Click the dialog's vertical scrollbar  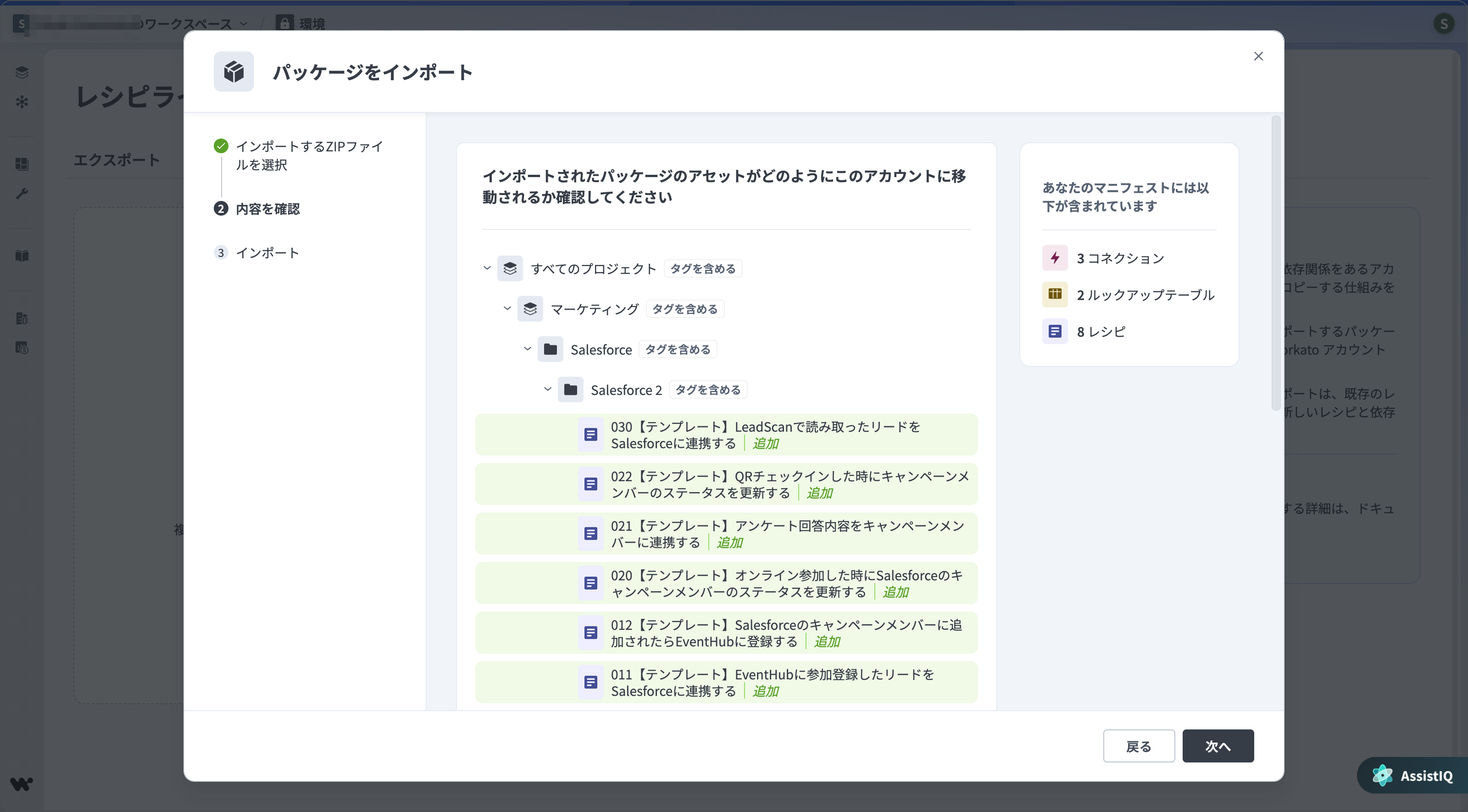[x=1275, y=263]
